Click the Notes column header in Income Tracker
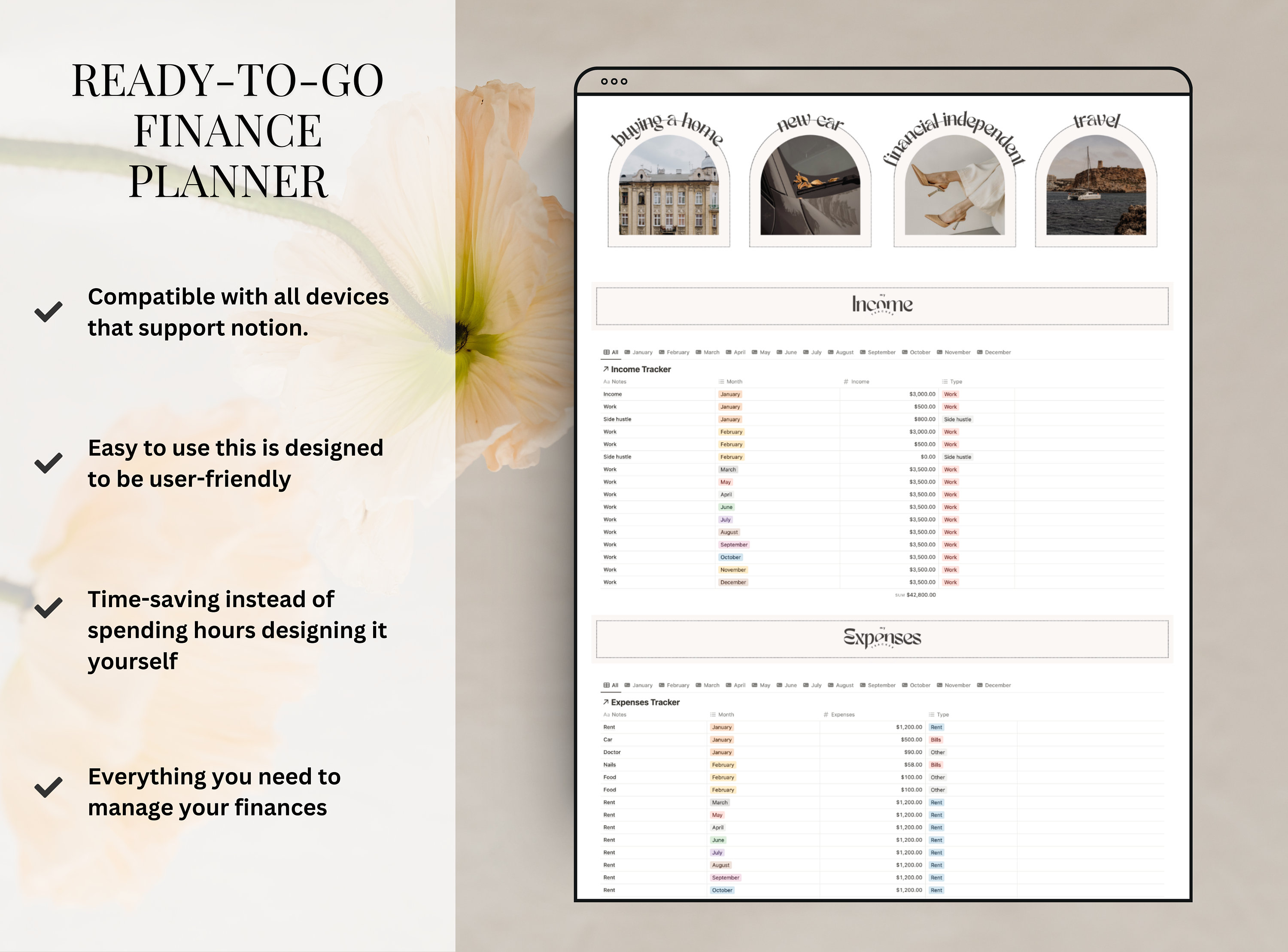The width and height of the screenshot is (1288, 952). click(615, 381)
